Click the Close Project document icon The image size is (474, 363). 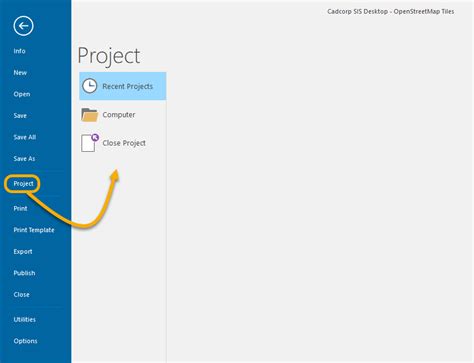point(90,143)
